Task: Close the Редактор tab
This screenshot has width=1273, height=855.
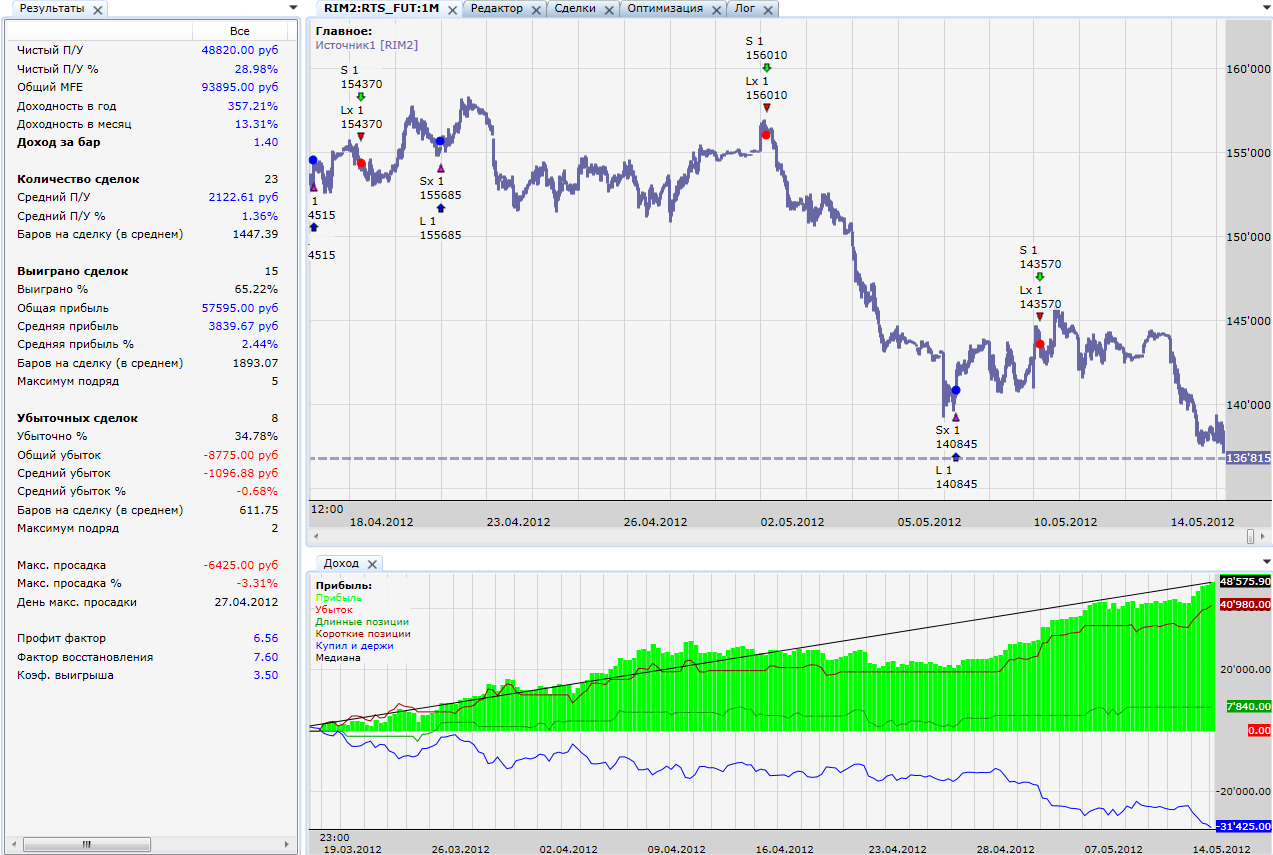Action: [535, 9]
